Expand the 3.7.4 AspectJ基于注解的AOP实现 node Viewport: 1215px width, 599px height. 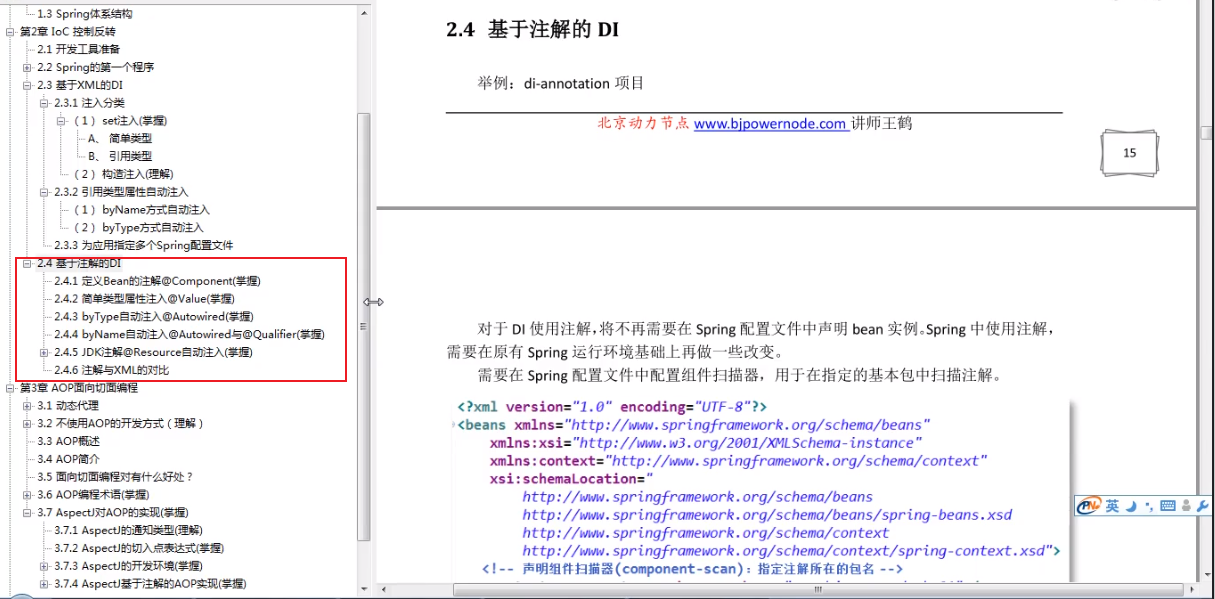point(44,584)
